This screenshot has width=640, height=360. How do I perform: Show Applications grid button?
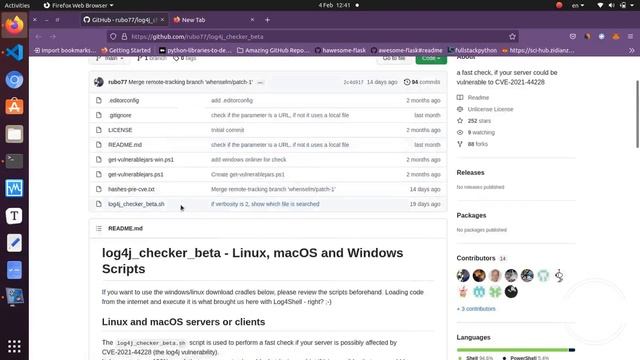(x=14, y=346)
